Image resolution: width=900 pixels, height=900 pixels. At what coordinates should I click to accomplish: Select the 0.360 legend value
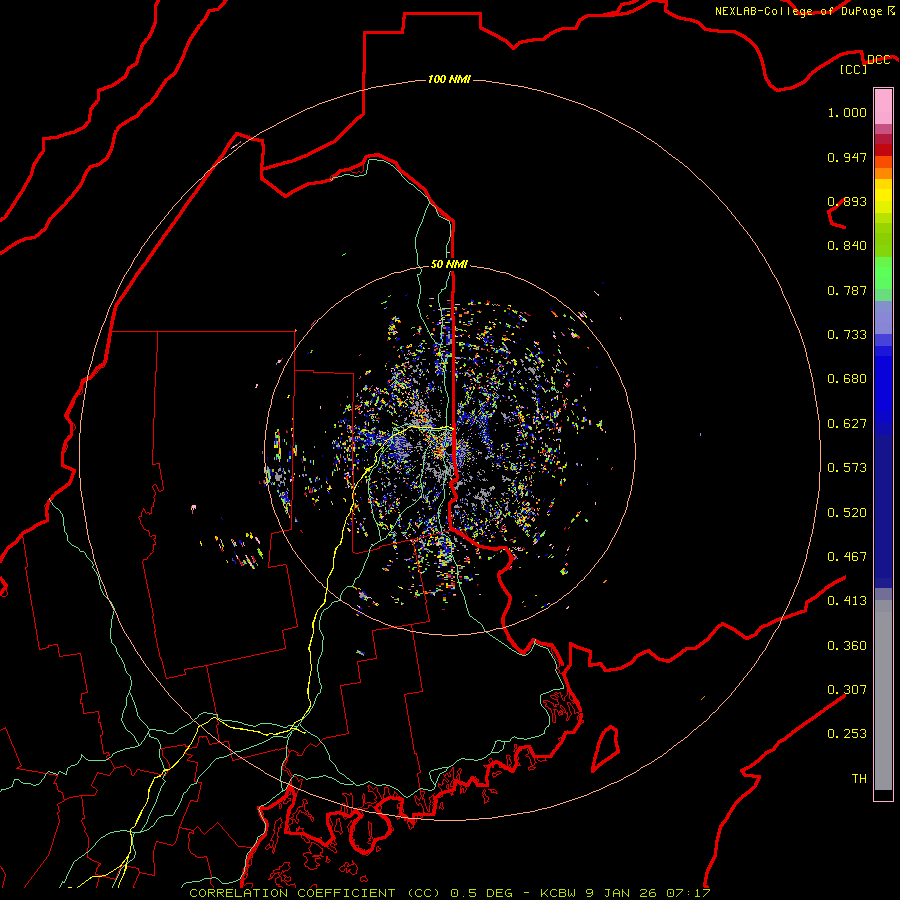(x=847, y=646)
